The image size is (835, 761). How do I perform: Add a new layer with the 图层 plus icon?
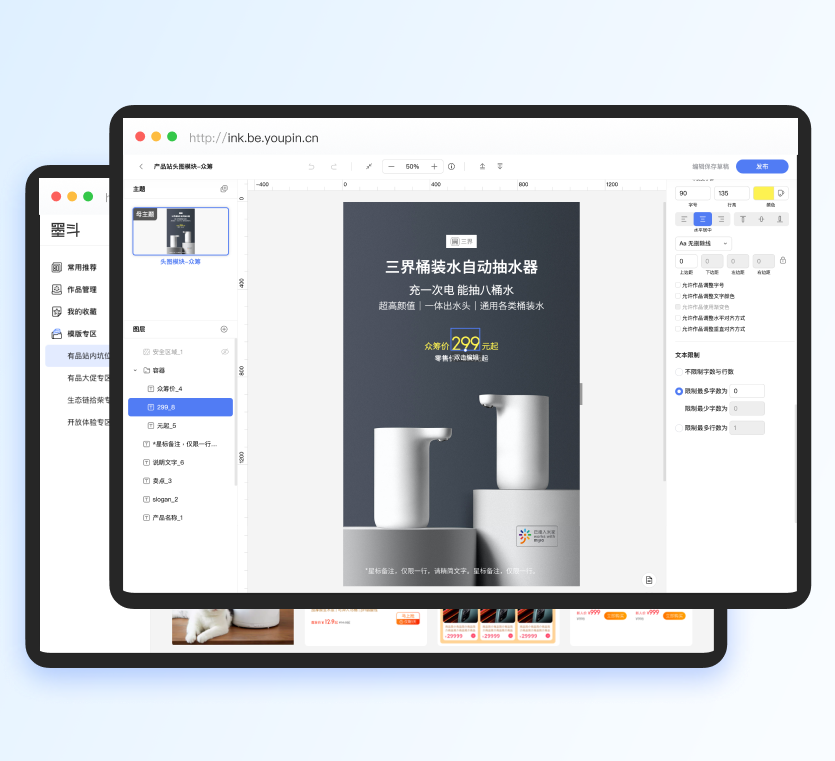(x=224, y=329)
